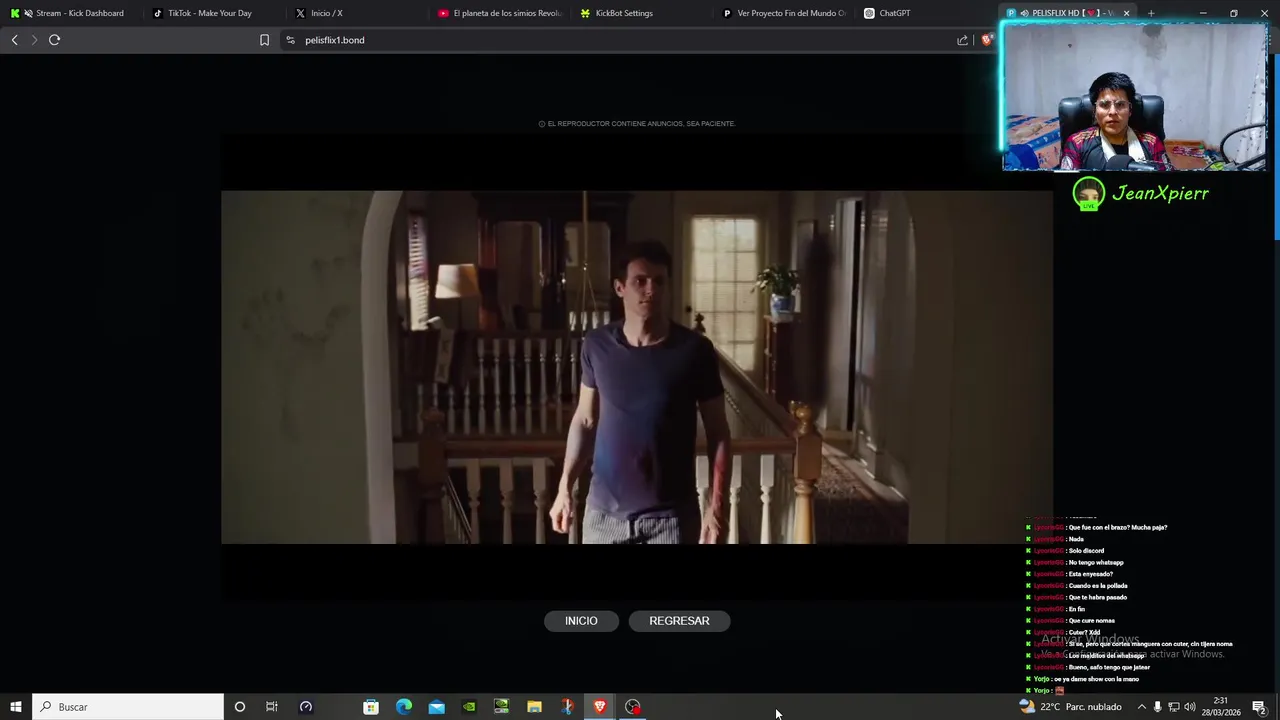Open the Windows Start menu
The height and width of the screenshot is (720, 1280).
[x=15, y=707]
